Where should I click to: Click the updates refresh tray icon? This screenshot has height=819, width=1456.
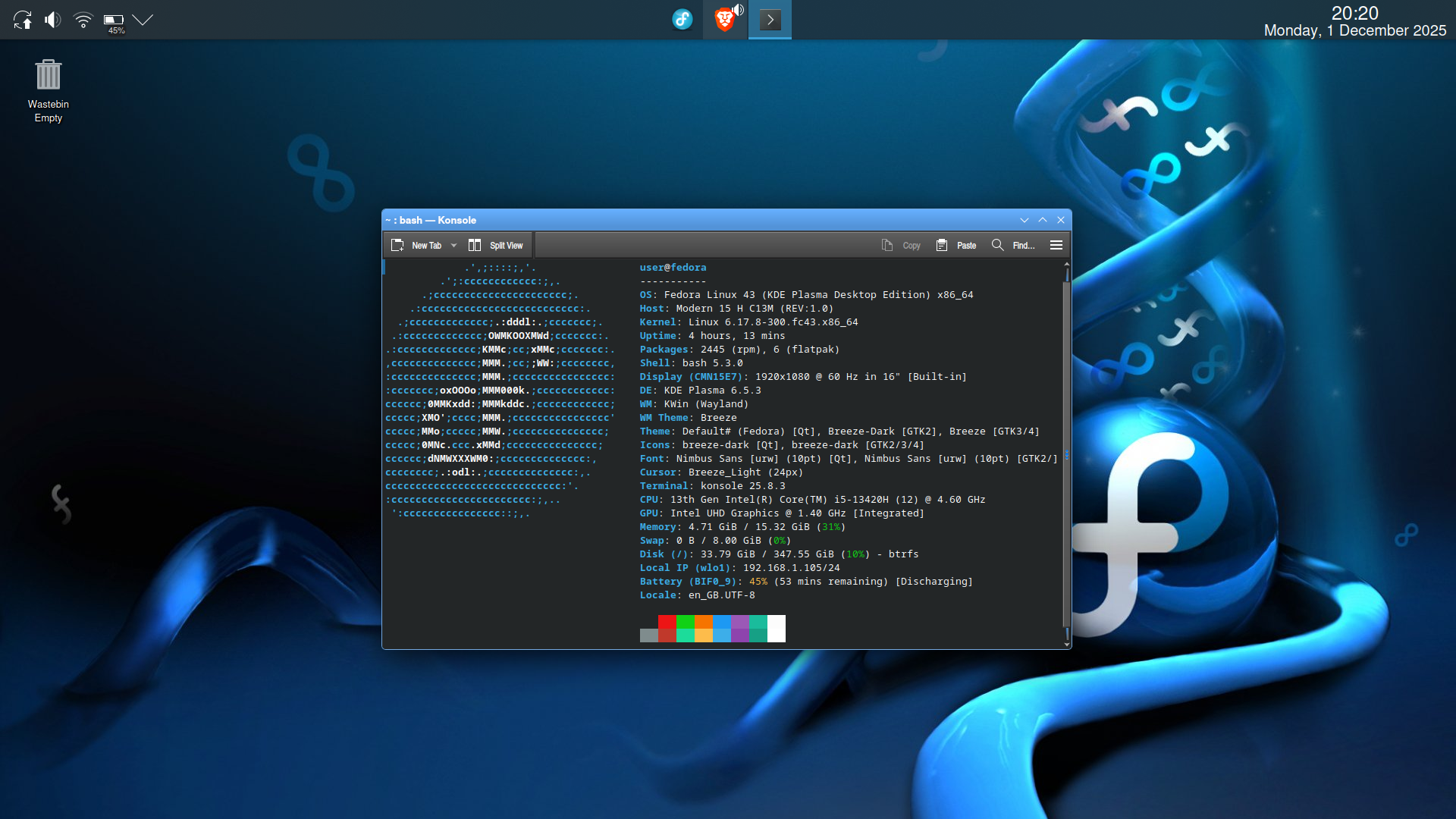tap(23, 20)
